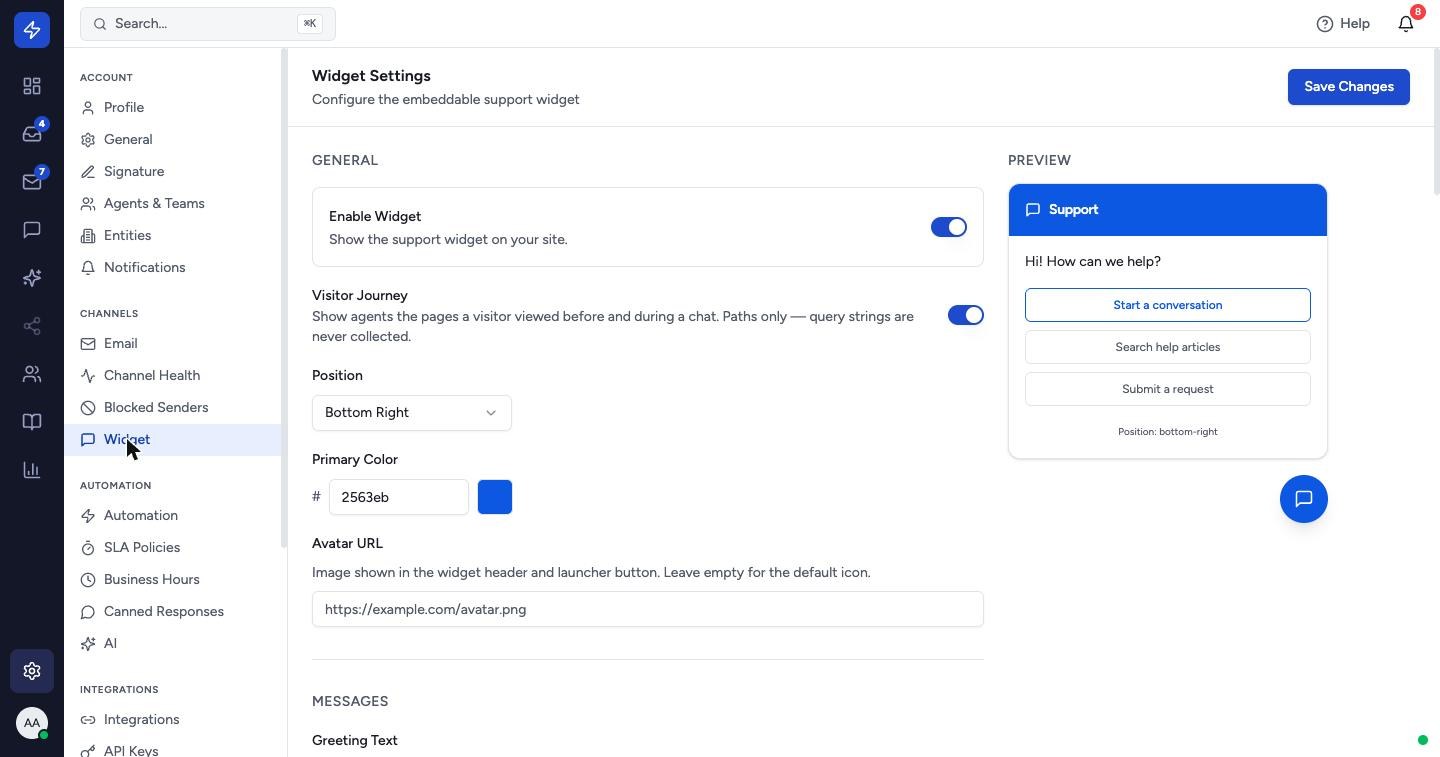Open Canned Responses settings
The width and height of the screenshot is (1440, 757).
[173, 611]
